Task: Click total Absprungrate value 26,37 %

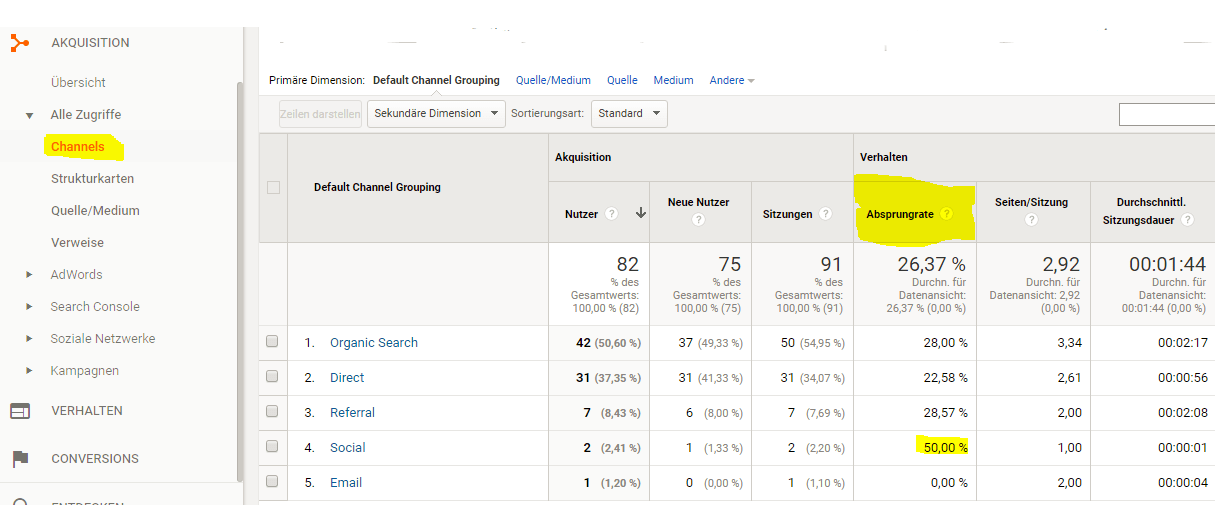Action: click(930, 265)
